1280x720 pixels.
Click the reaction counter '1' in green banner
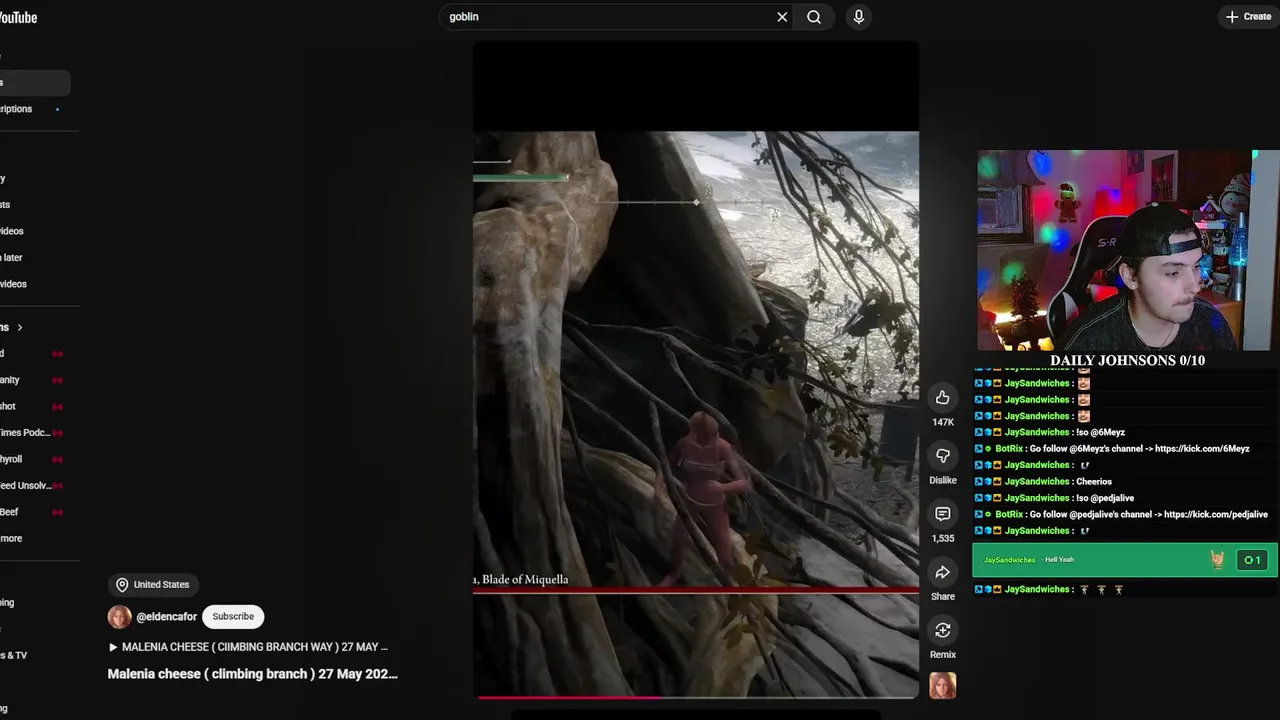tap(1252, 560)
